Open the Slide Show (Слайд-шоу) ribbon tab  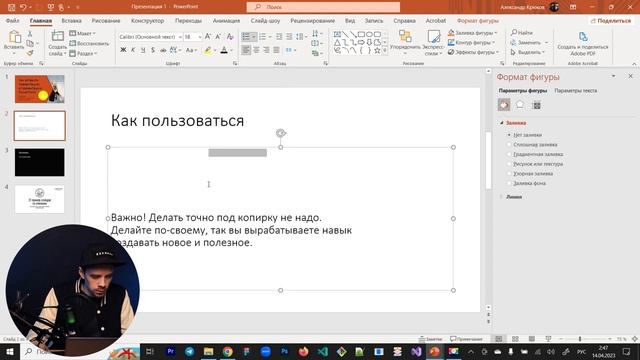click(x=265, y=20)
